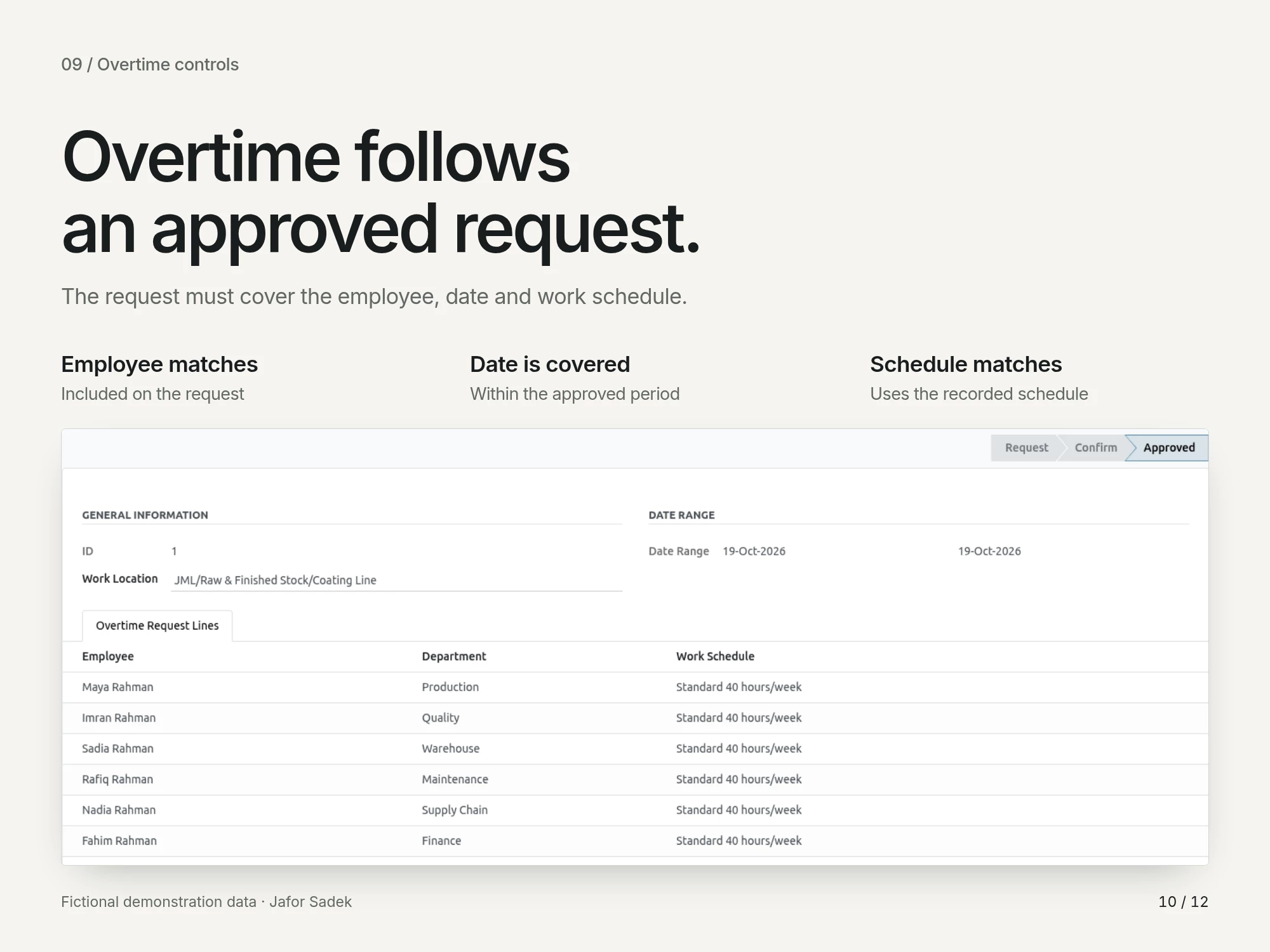Click the Employee matches heading
This screenshot has height=952, width=1270.
(x=159, y=364)
